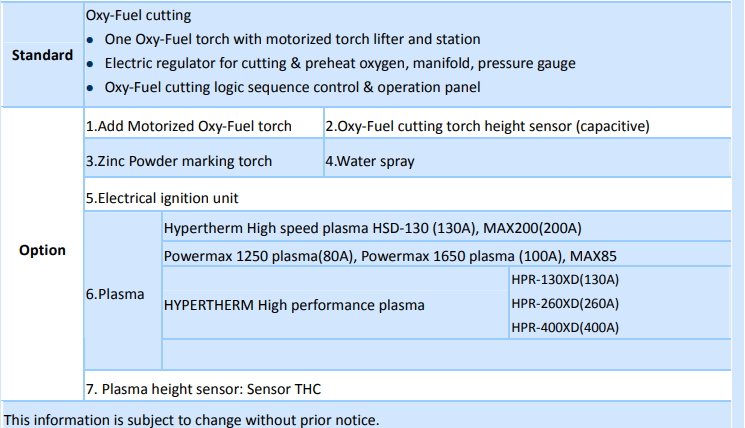Select "HYPERTHERM High performance plasma" cell
The image size is (745, 428).
pyautogui.click(x=294, y=304)
